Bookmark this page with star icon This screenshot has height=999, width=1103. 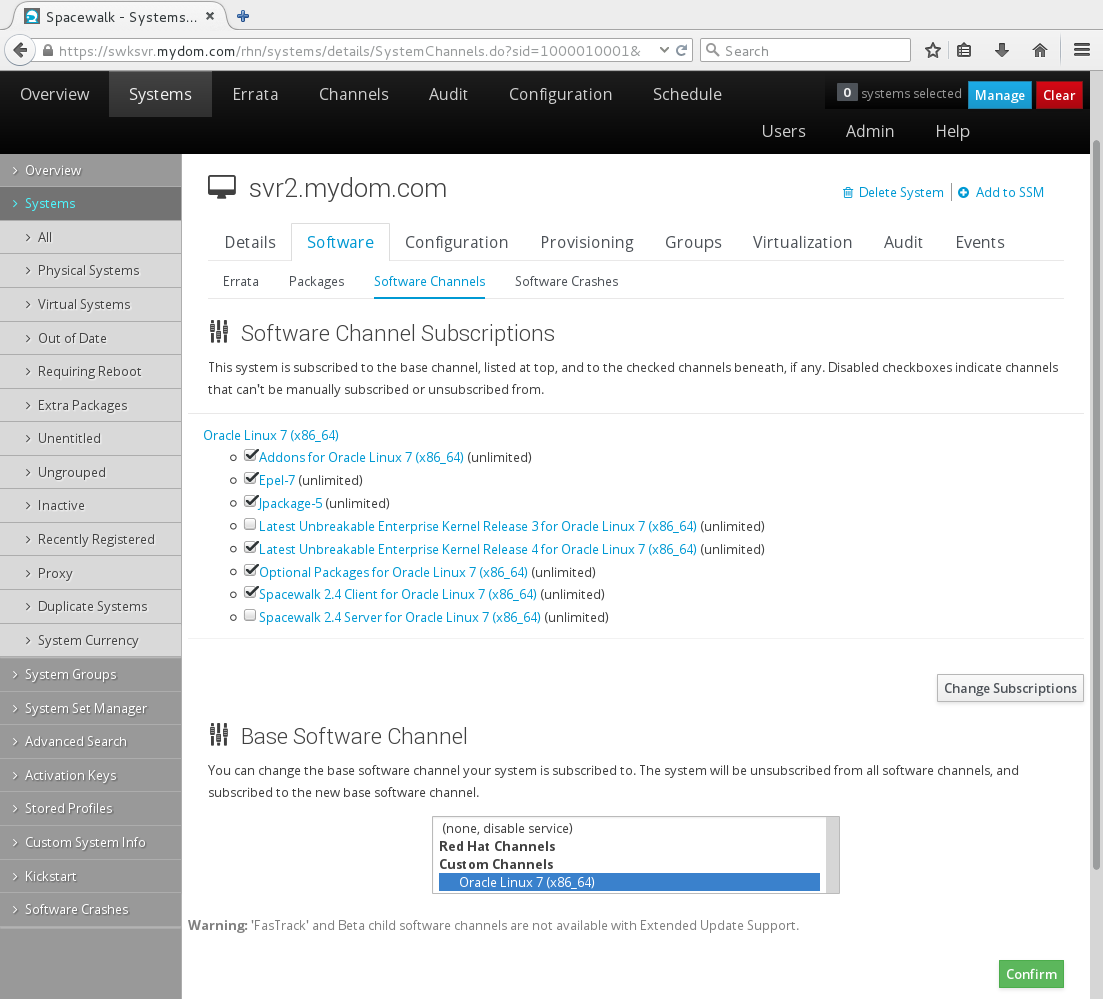[933, 50]
